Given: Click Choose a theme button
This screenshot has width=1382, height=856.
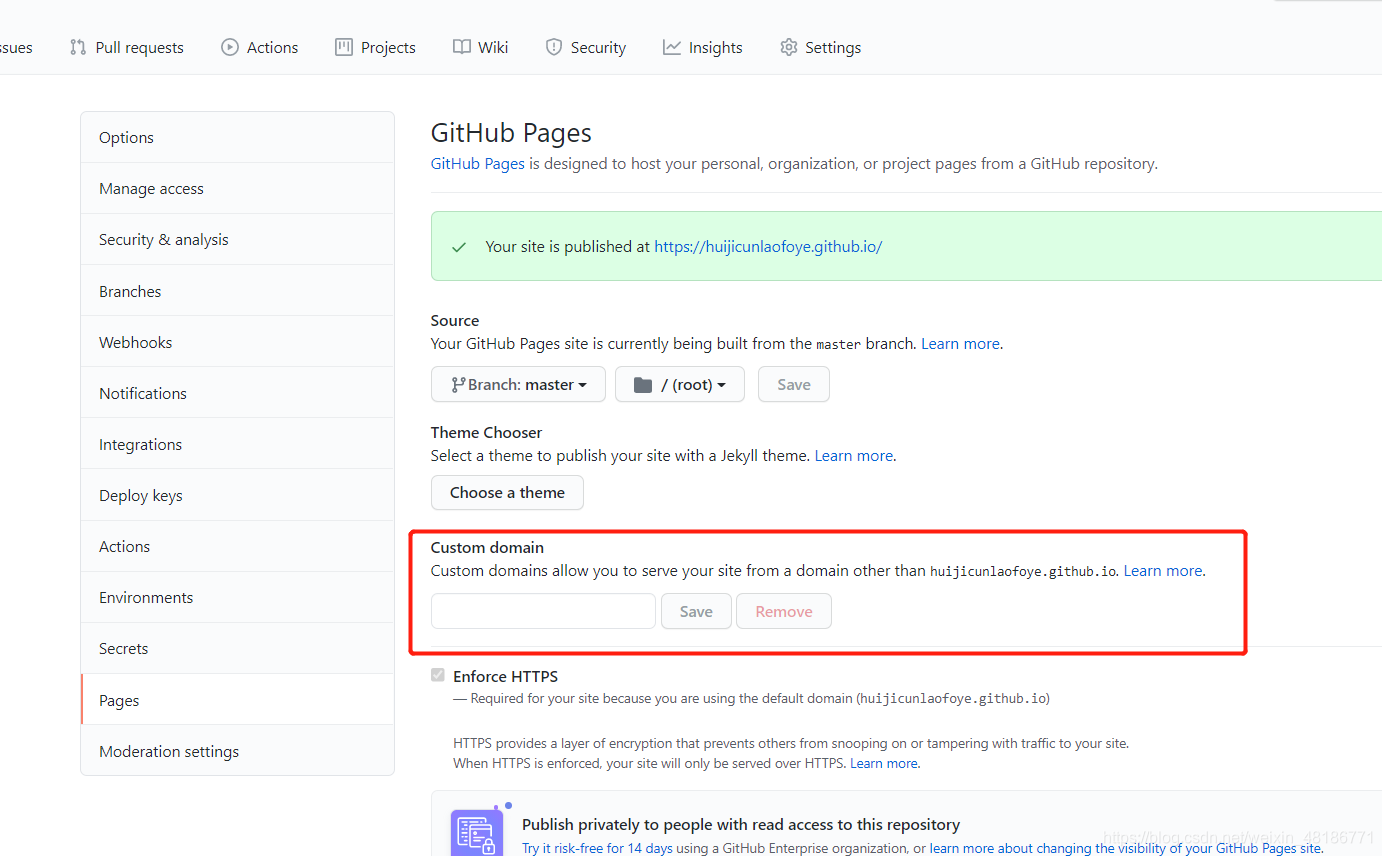Looking at the screenshot, I should click(507, 493).
